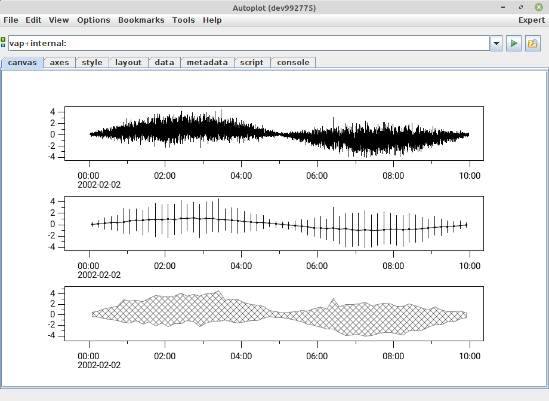Switch to the script tab
Screen dimensions: 549x401
click(251, 62)
